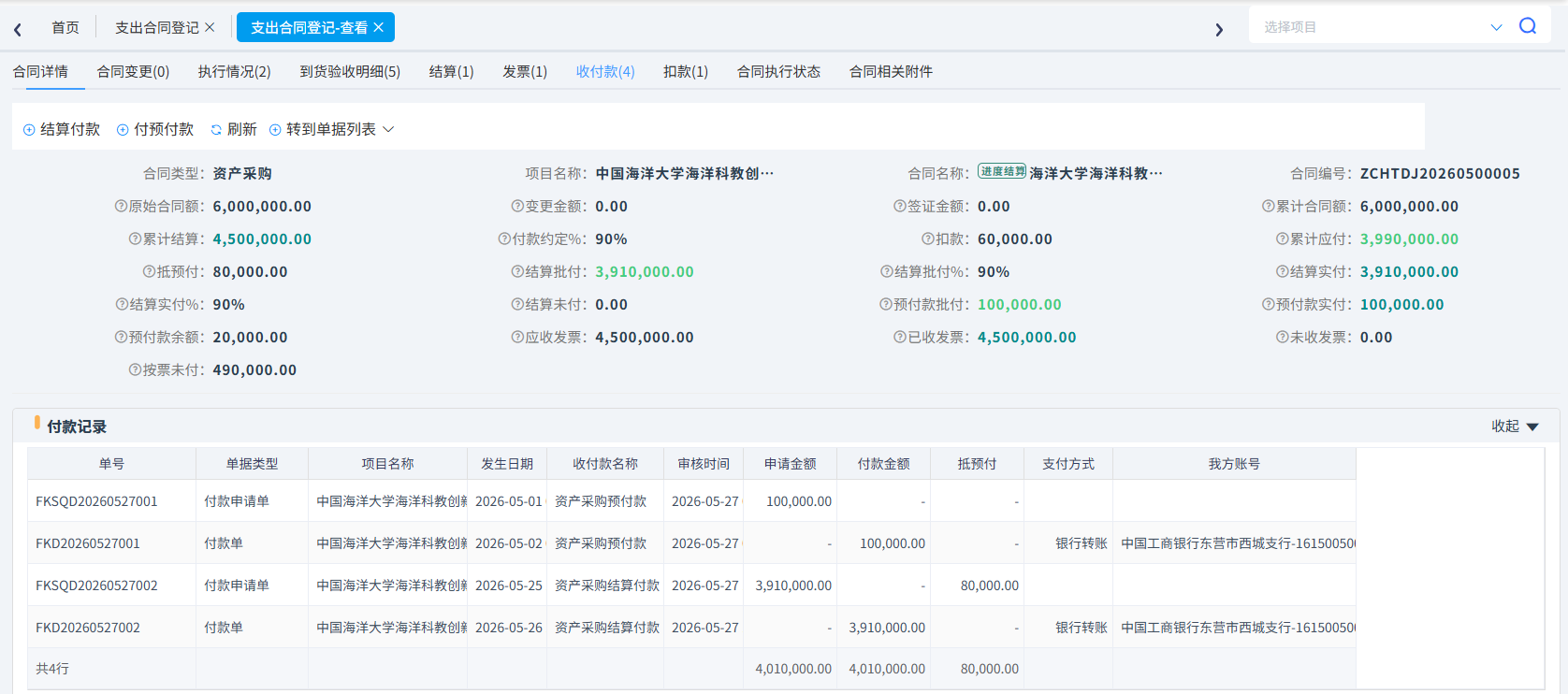The image size is (1568, 694).
Task: Click the 累计应付 value 3,990,000.00
Action: click(1410, 239)
